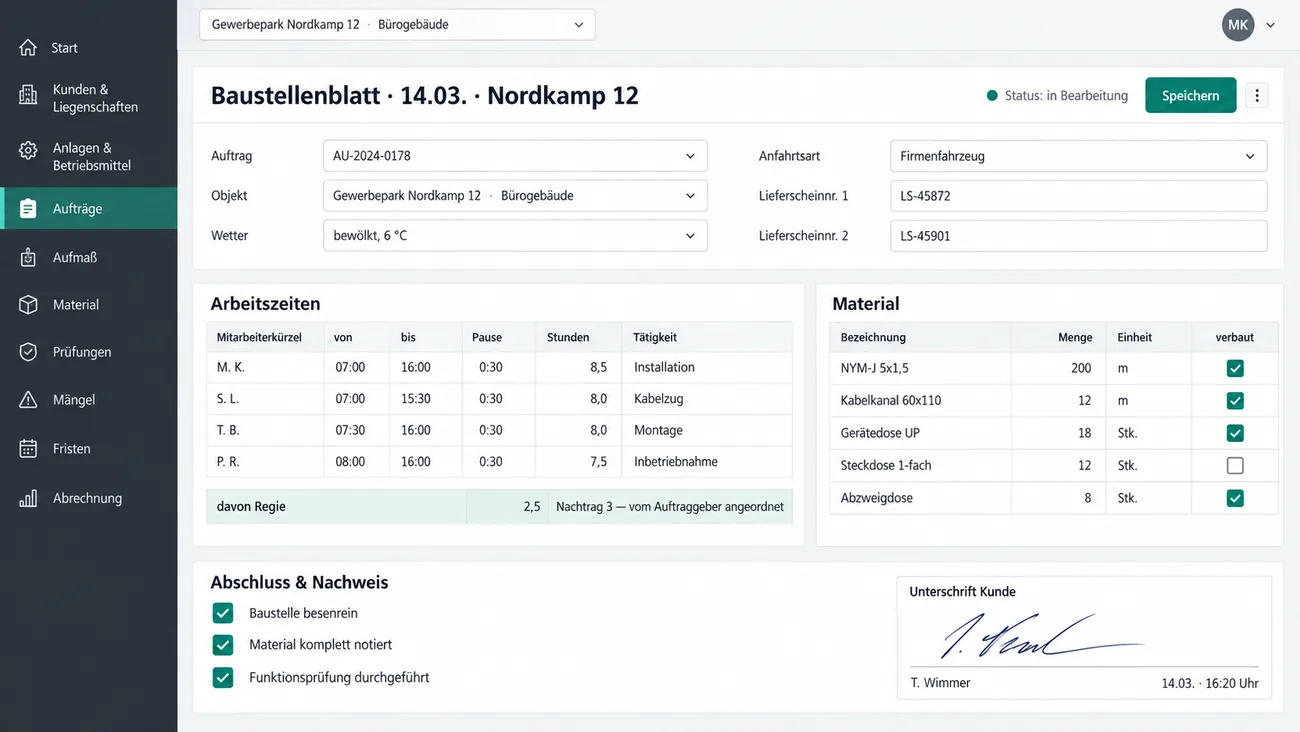Open the Objekt dropdown in the form
Image resolution: width=1300 pixels, height=732 pixels.
pyautogui.click(x=515, y=196)
